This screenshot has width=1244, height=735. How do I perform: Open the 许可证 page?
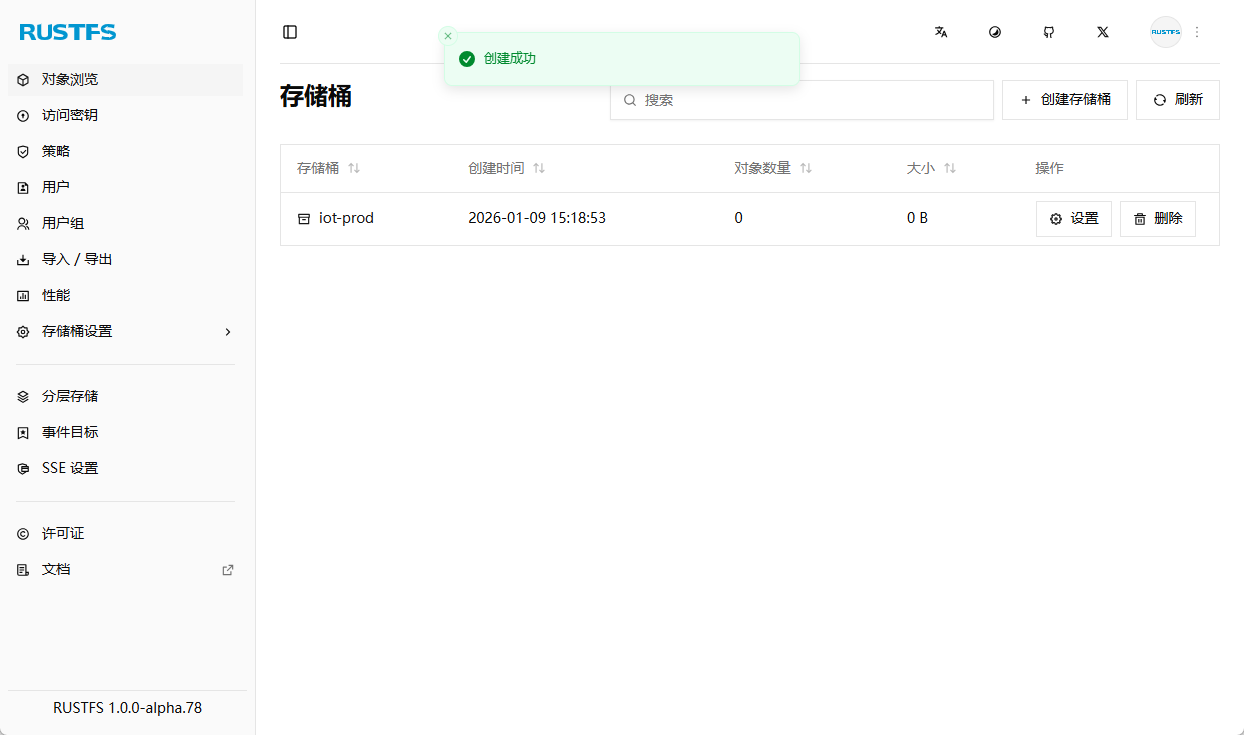coord(125,534)
